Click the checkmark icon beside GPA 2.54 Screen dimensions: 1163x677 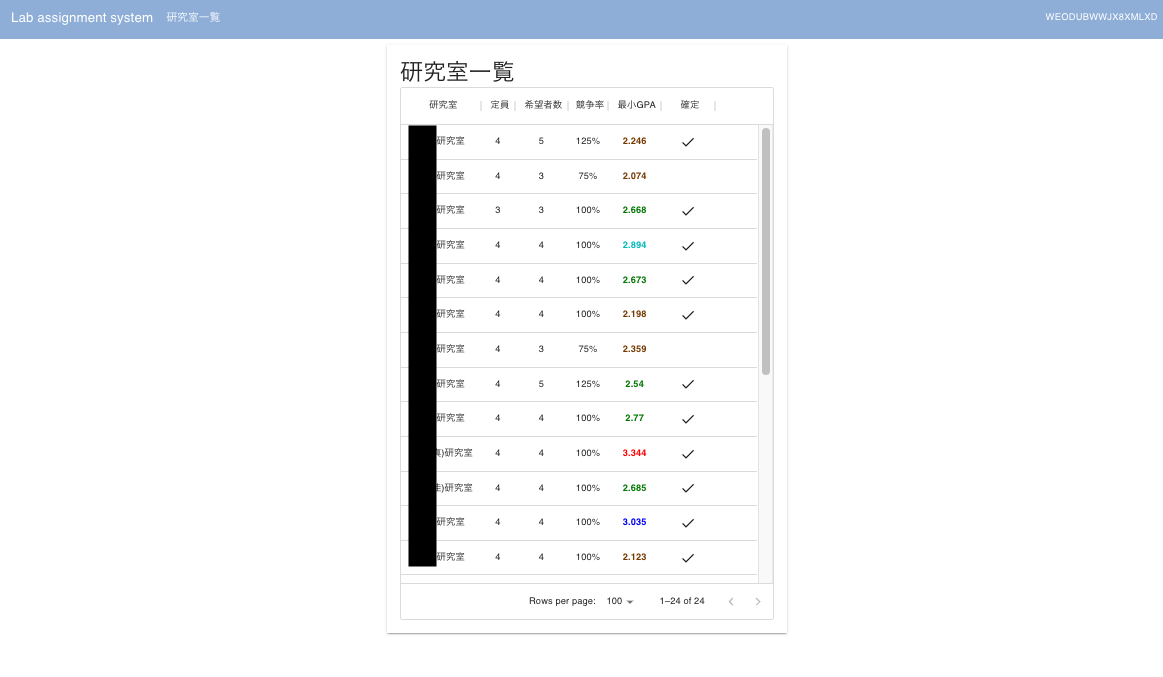(x=687, y=384)
